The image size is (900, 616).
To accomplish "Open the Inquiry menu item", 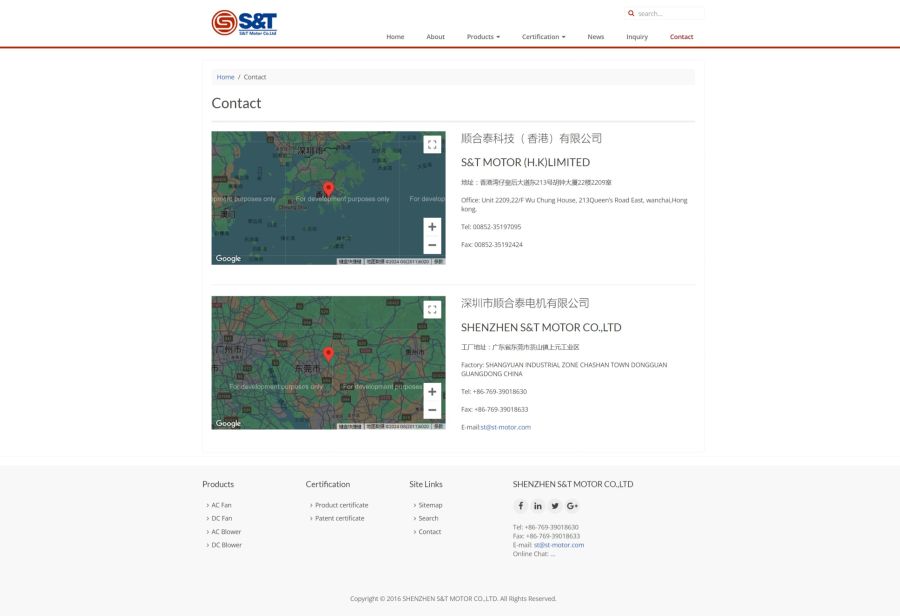I will point(637,37).
